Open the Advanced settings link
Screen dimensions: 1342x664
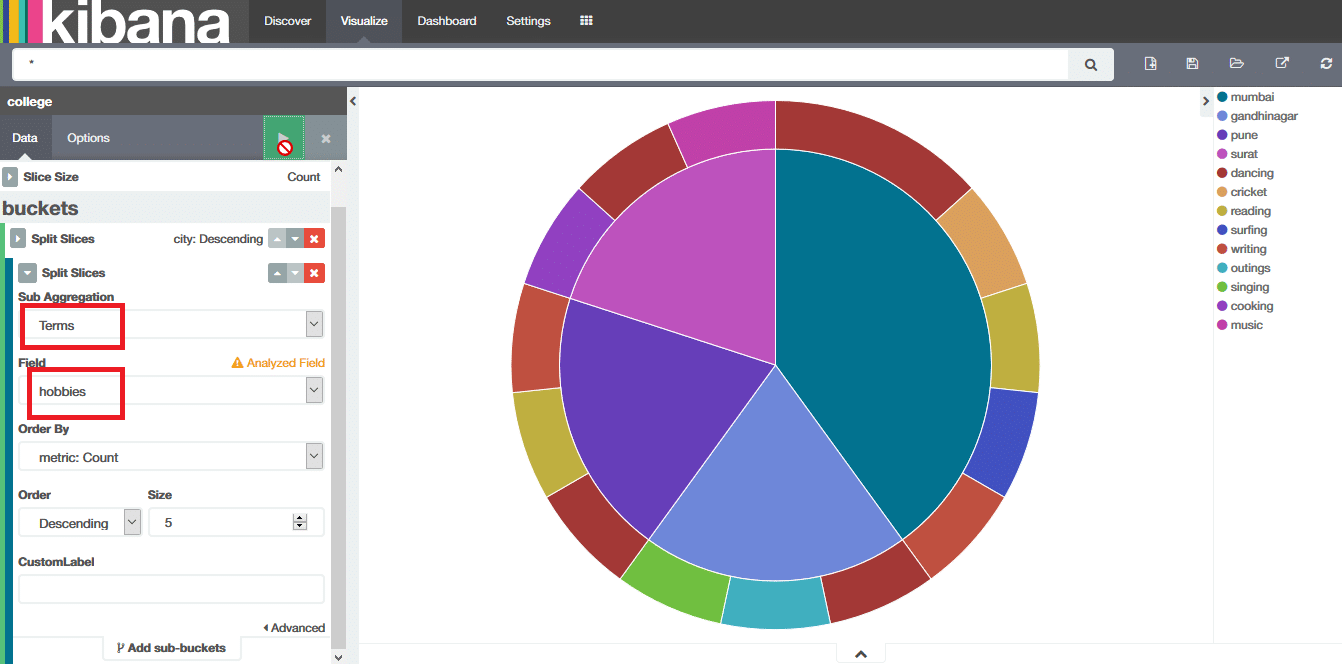tap(294, 628)
